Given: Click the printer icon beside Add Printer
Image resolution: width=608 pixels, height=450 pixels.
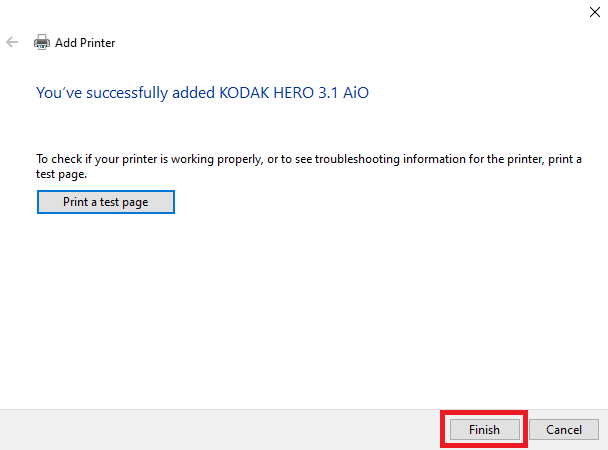Looking at the screenshot, I should (x=41, y=42).
